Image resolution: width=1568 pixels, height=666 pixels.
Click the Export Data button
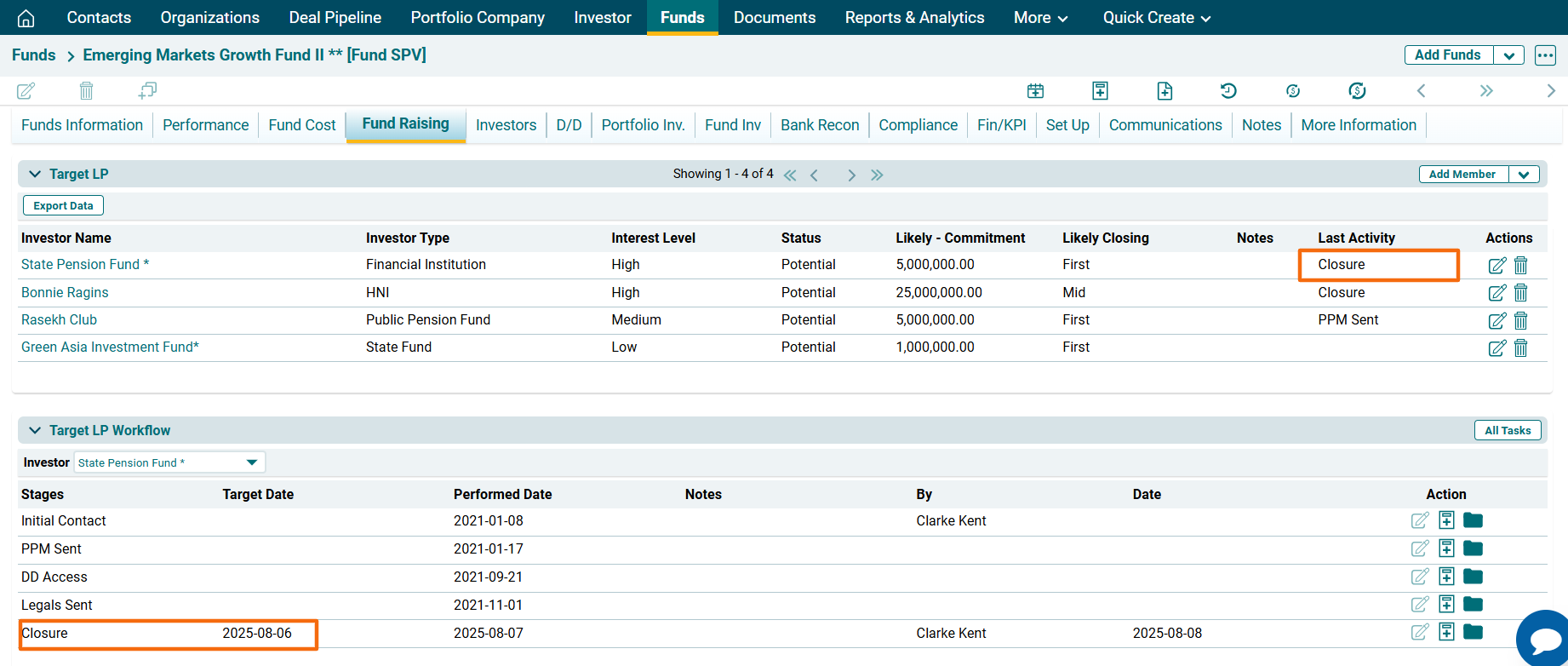point(63,206)
